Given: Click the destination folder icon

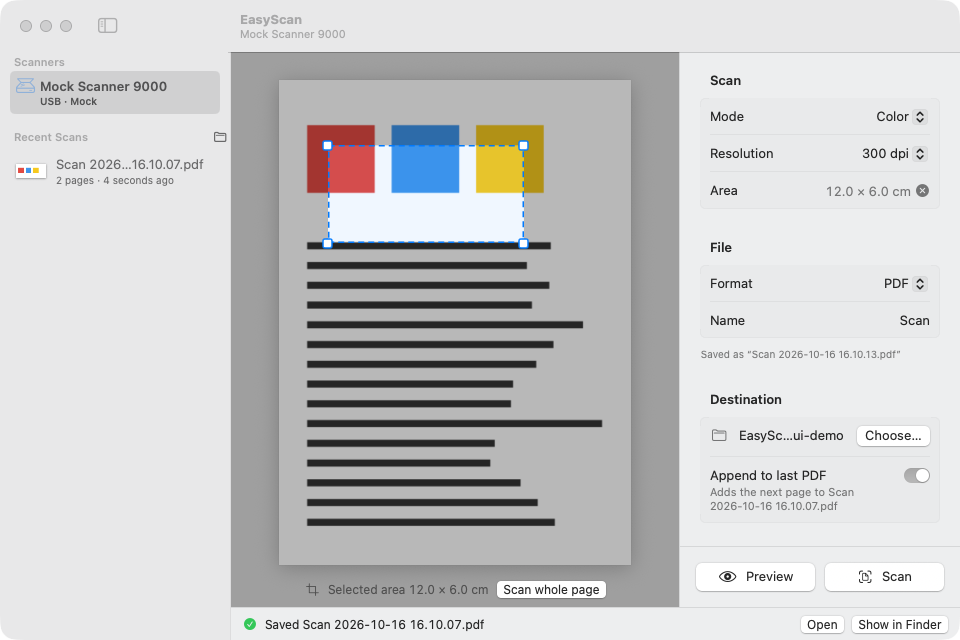Looking at the screenshot, I should pos(719,435).
